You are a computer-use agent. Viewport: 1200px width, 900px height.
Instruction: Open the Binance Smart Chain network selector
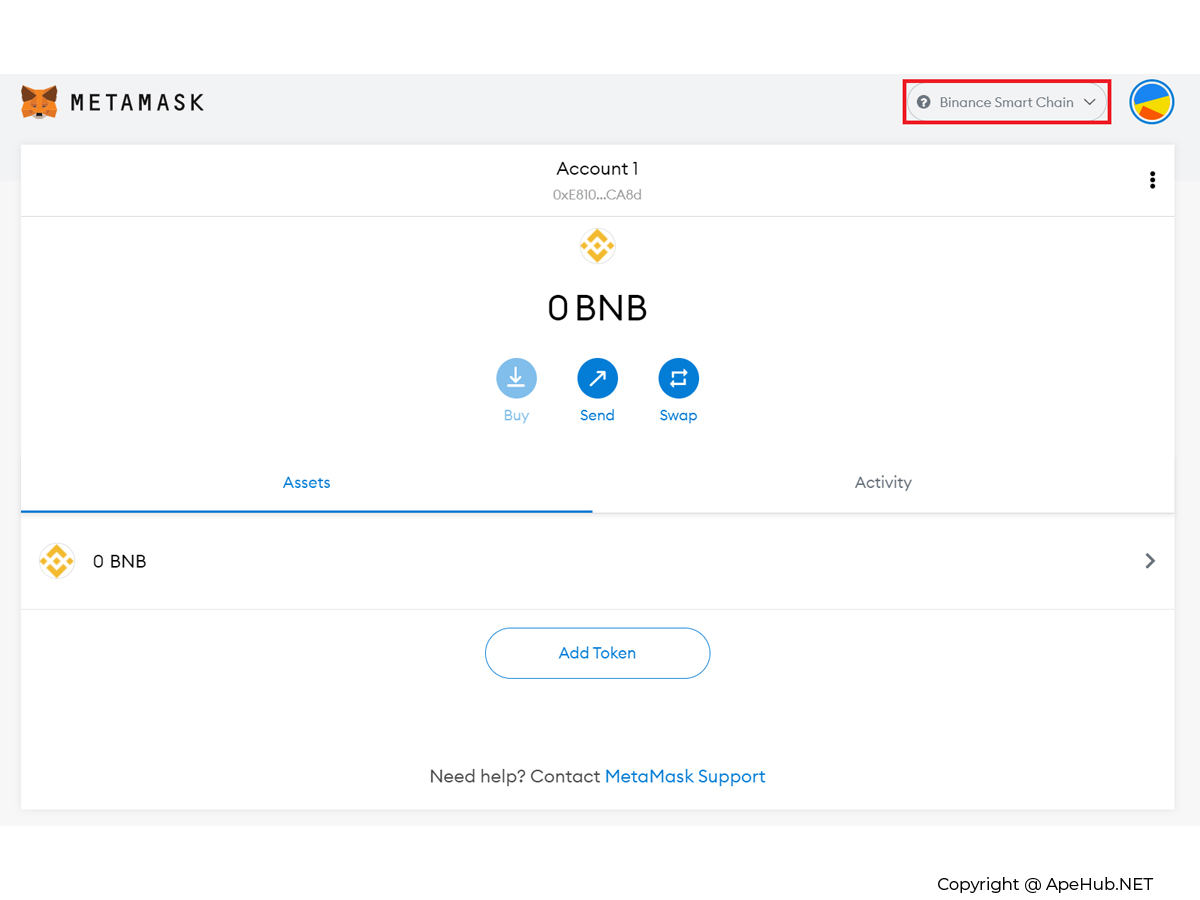[1006, 102]
